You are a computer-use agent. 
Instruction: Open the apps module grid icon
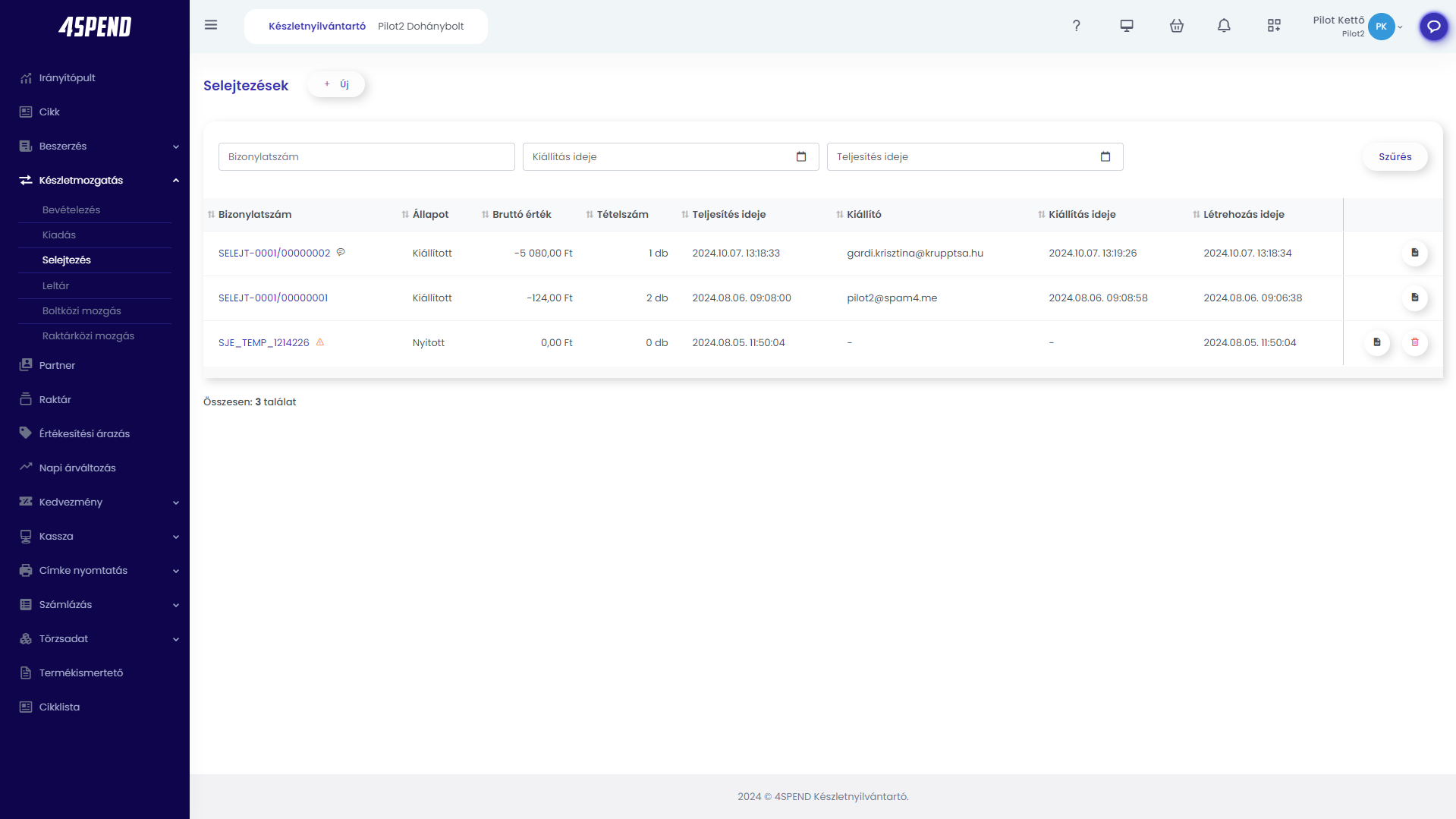(1274, 25)
